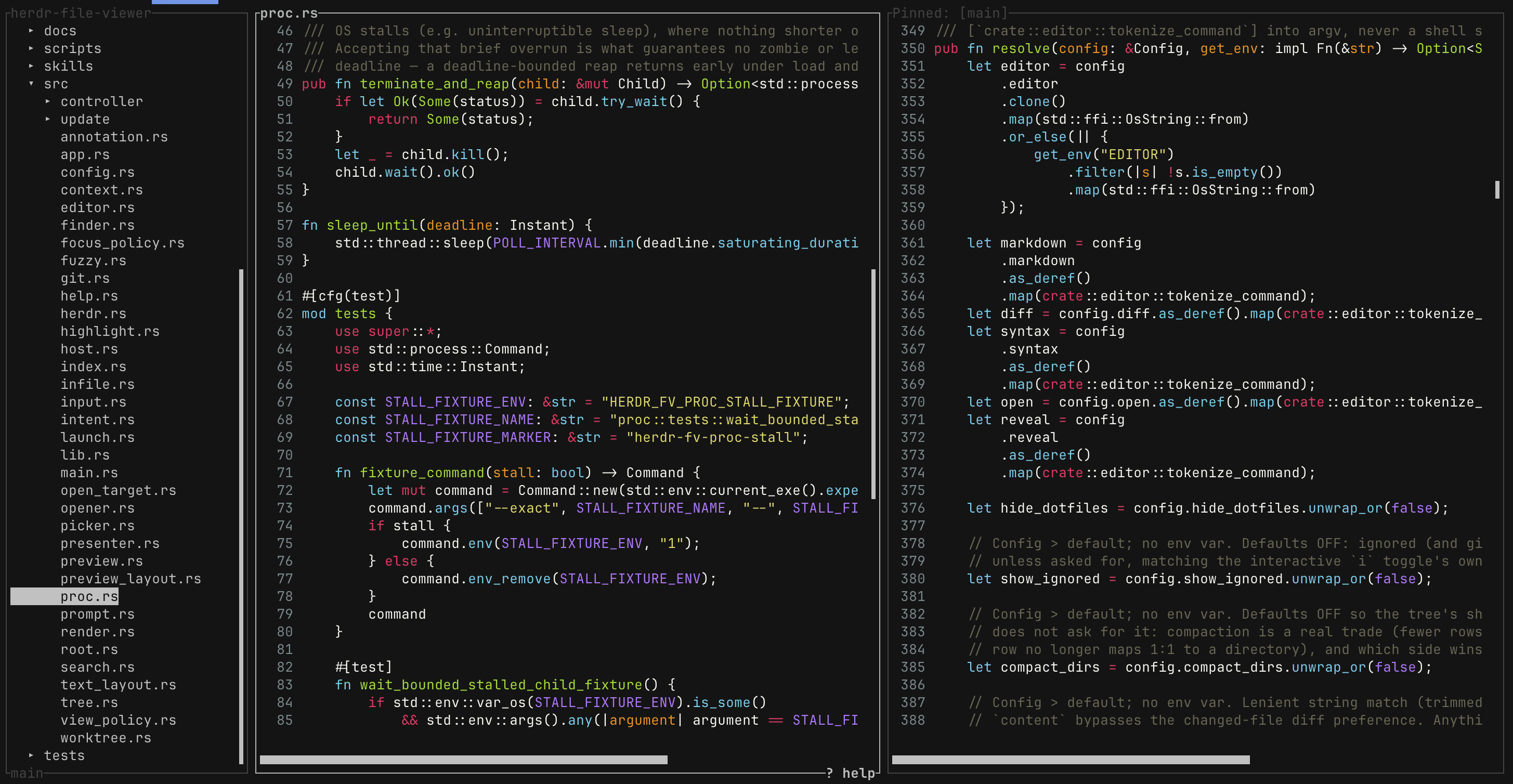Open lib.rs in the tree
Image resolution: width=1513 pixels, height=784 pixels.
[85, 454]
